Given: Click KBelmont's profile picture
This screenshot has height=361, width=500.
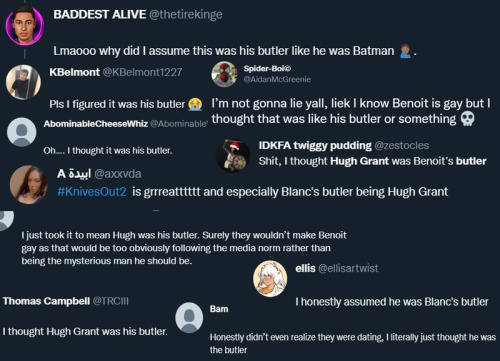Looking at the screenshot, I should (x=23, y=82).
